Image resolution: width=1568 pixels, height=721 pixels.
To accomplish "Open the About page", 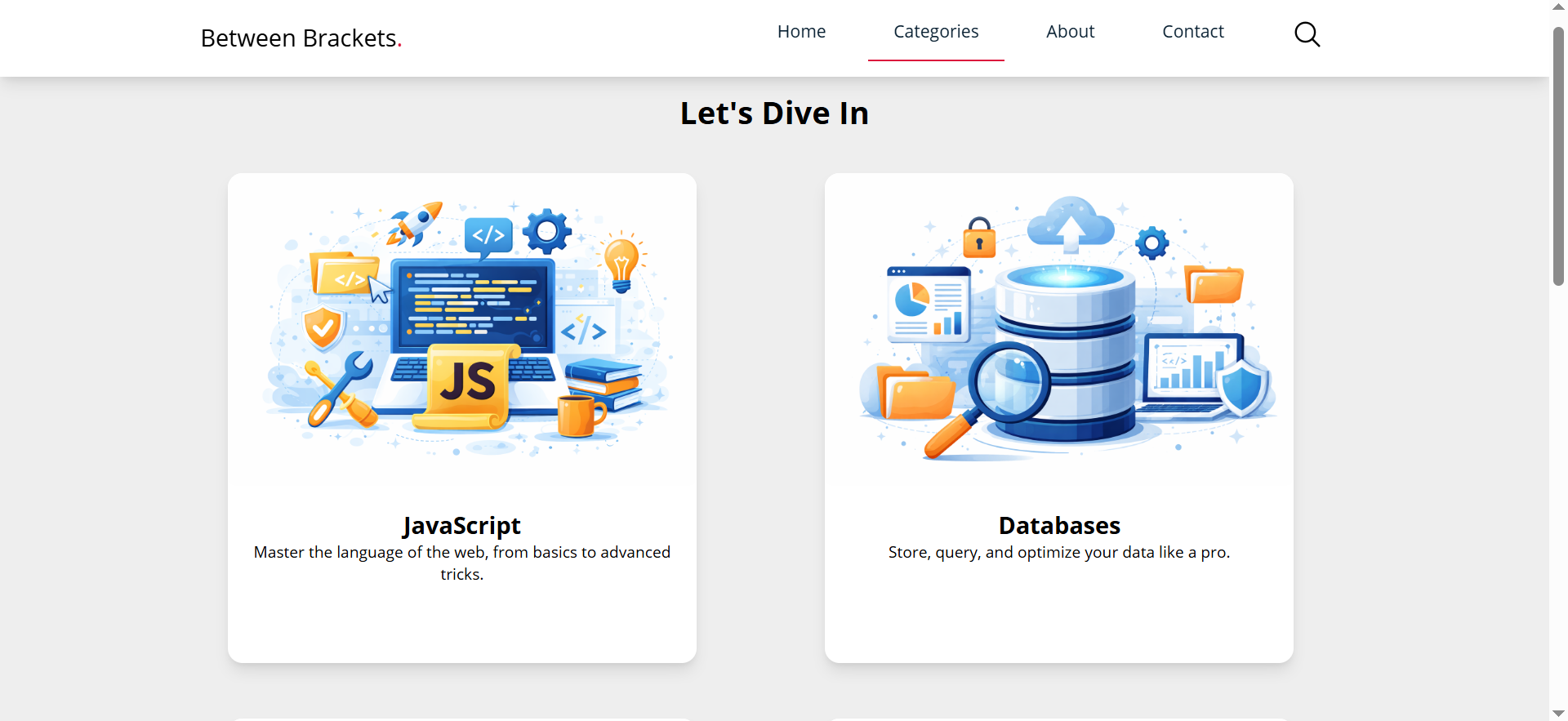I will click(1070, 32).
